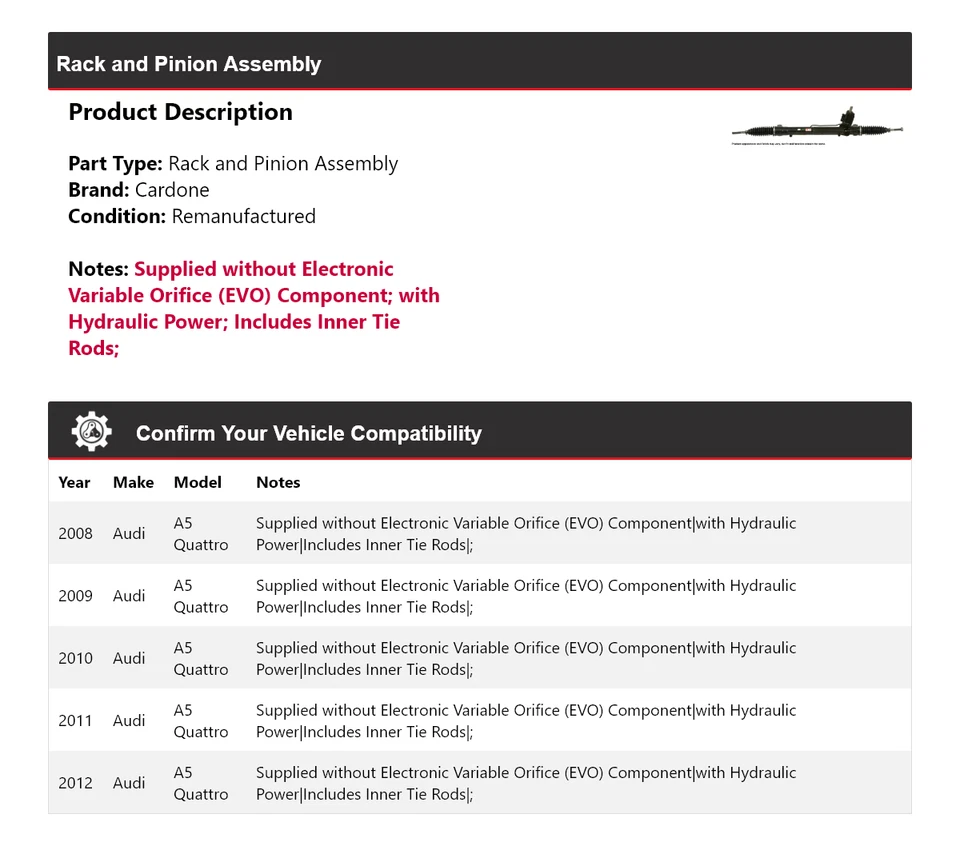Screen dimensions: 960x846
Task: Click the Cardone brand name
Action: coord(172,190)
